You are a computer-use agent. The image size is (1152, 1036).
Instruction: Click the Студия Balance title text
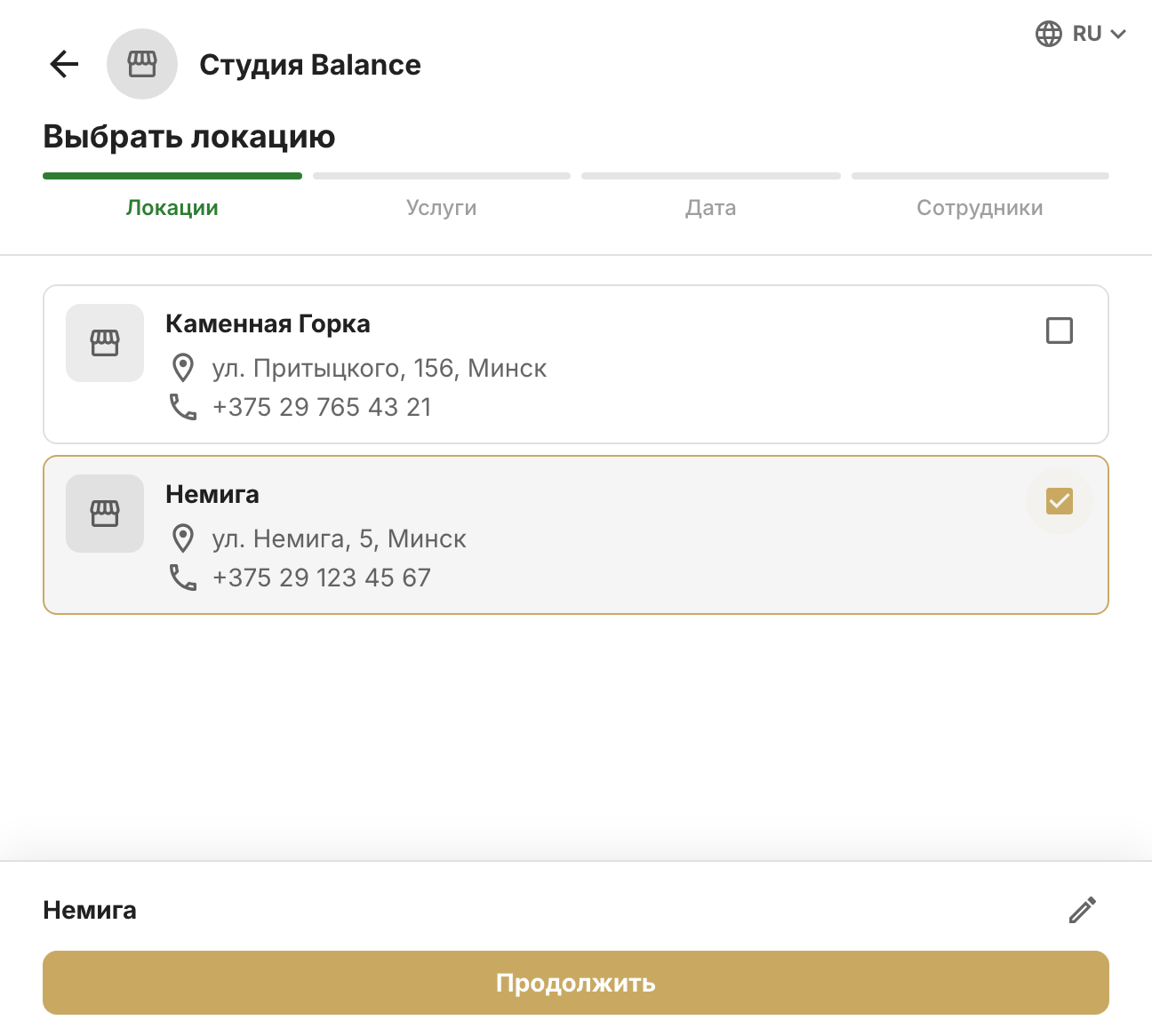(x=310, y=65)
